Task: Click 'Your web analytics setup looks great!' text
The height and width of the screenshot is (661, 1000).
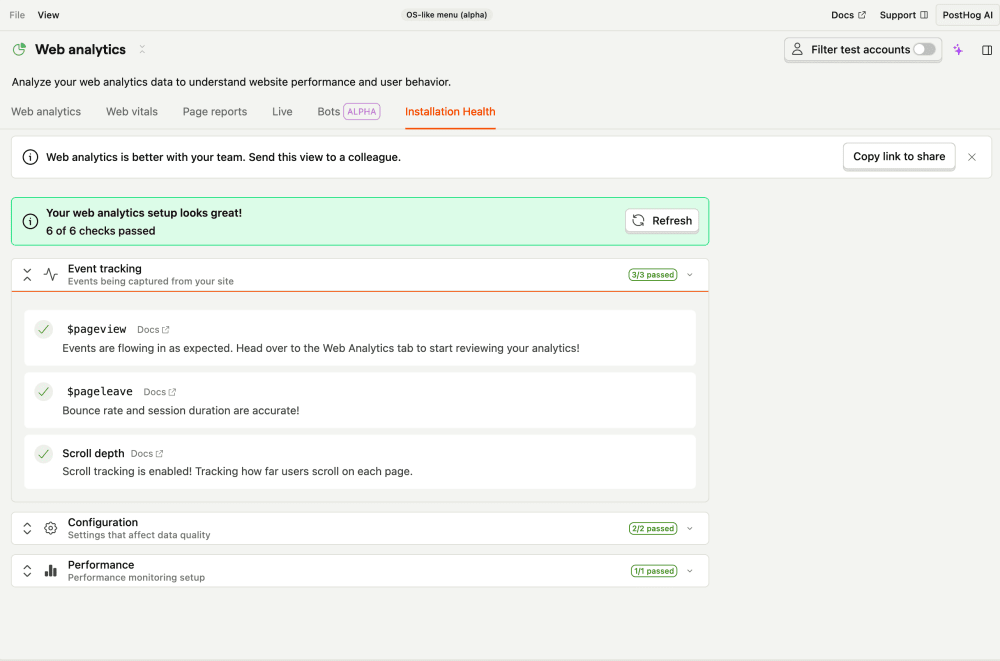Action: (143, 213)
